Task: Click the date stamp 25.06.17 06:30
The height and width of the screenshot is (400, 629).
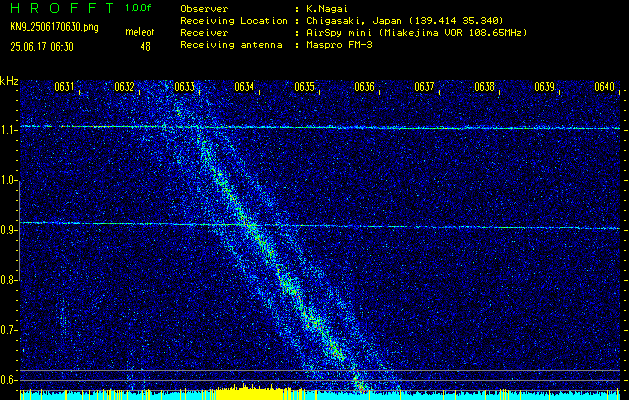Action: tap(42, 47)
